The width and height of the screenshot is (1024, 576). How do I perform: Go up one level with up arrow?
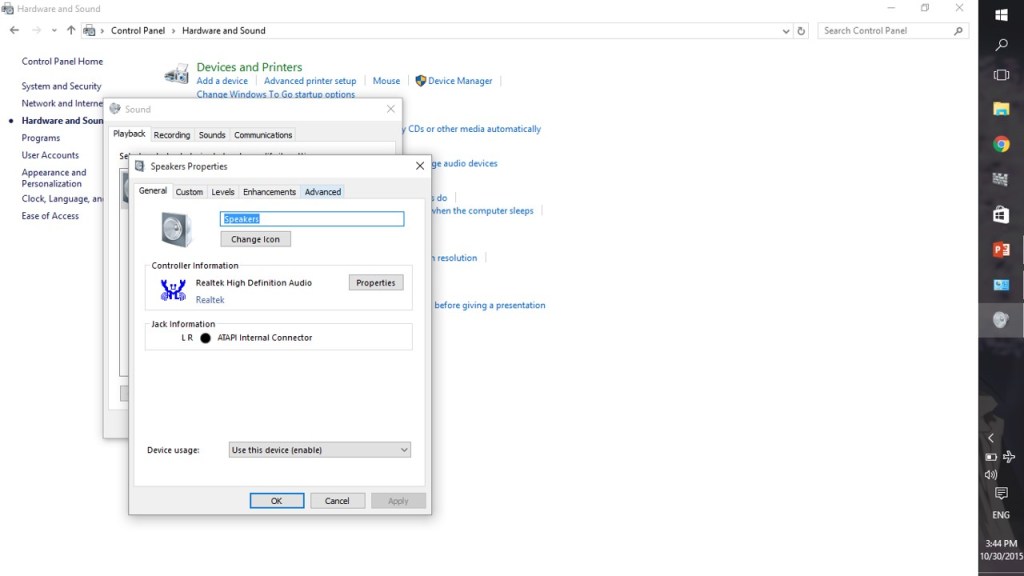[71, 31]
